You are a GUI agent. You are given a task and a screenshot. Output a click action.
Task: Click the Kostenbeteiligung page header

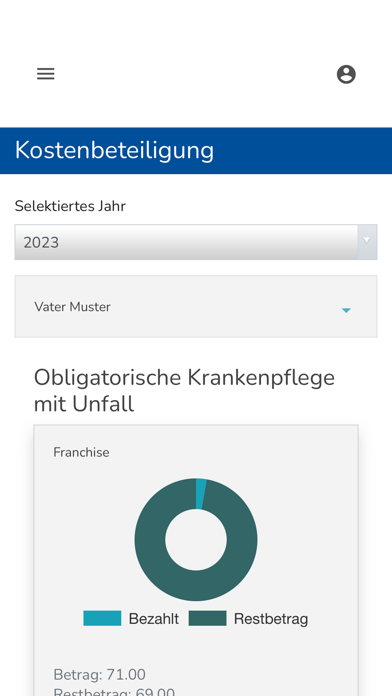pos(115,150)
